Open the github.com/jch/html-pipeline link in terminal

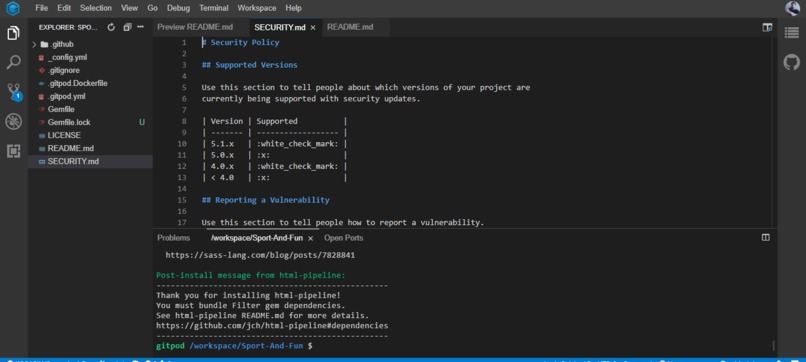pos(272,325)
